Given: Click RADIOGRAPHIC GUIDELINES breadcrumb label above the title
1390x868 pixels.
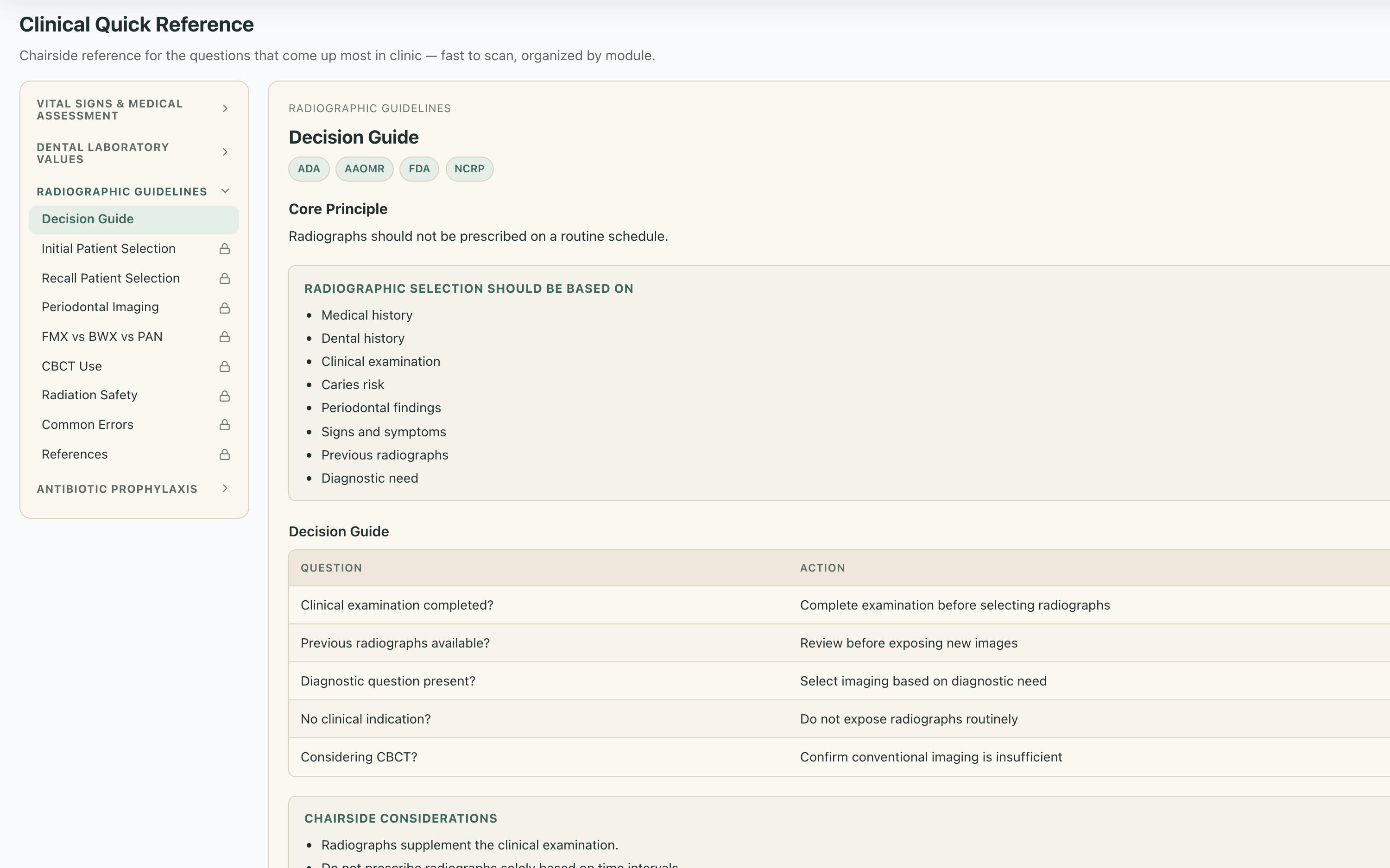Looking at the screenshot, I should [370, 108].
